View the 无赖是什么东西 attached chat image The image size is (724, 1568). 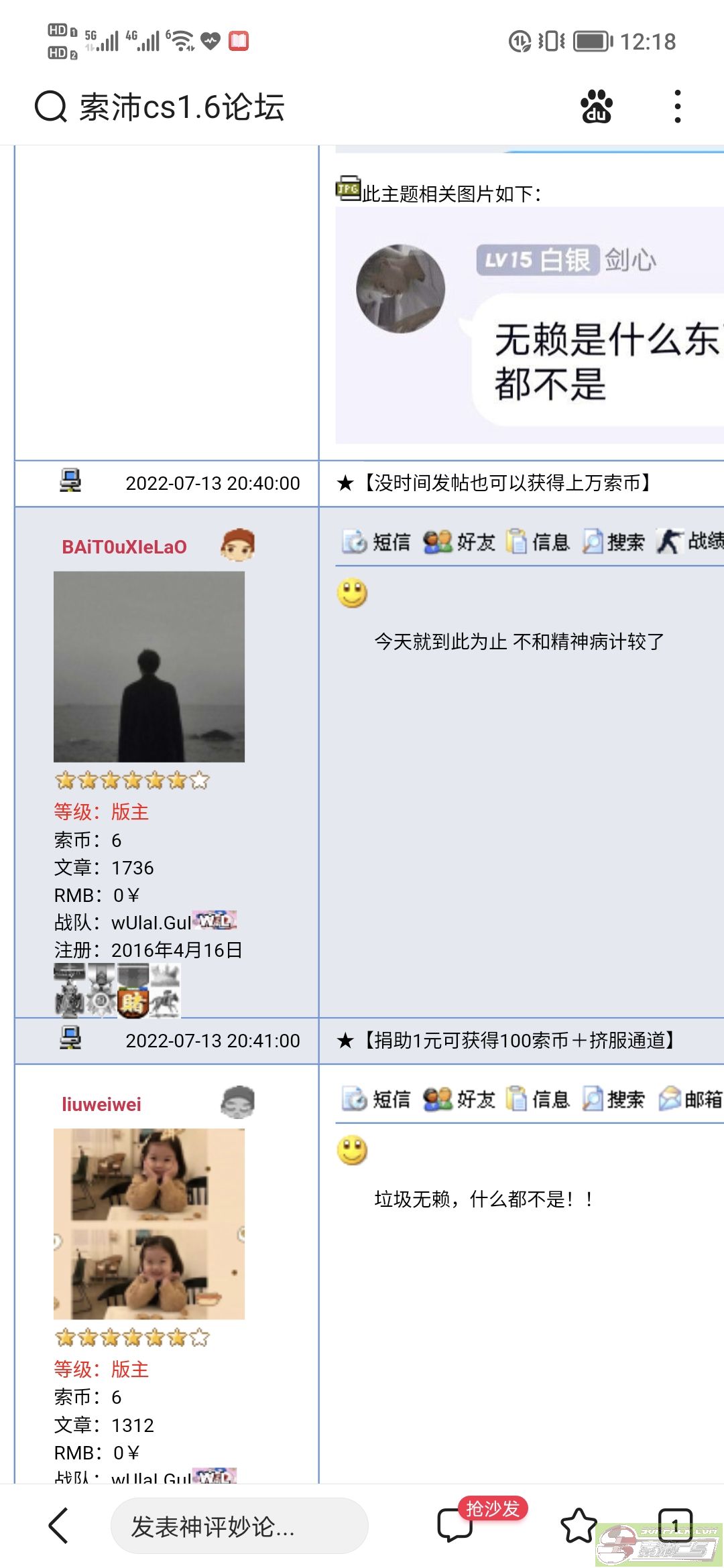pos(530,325)
